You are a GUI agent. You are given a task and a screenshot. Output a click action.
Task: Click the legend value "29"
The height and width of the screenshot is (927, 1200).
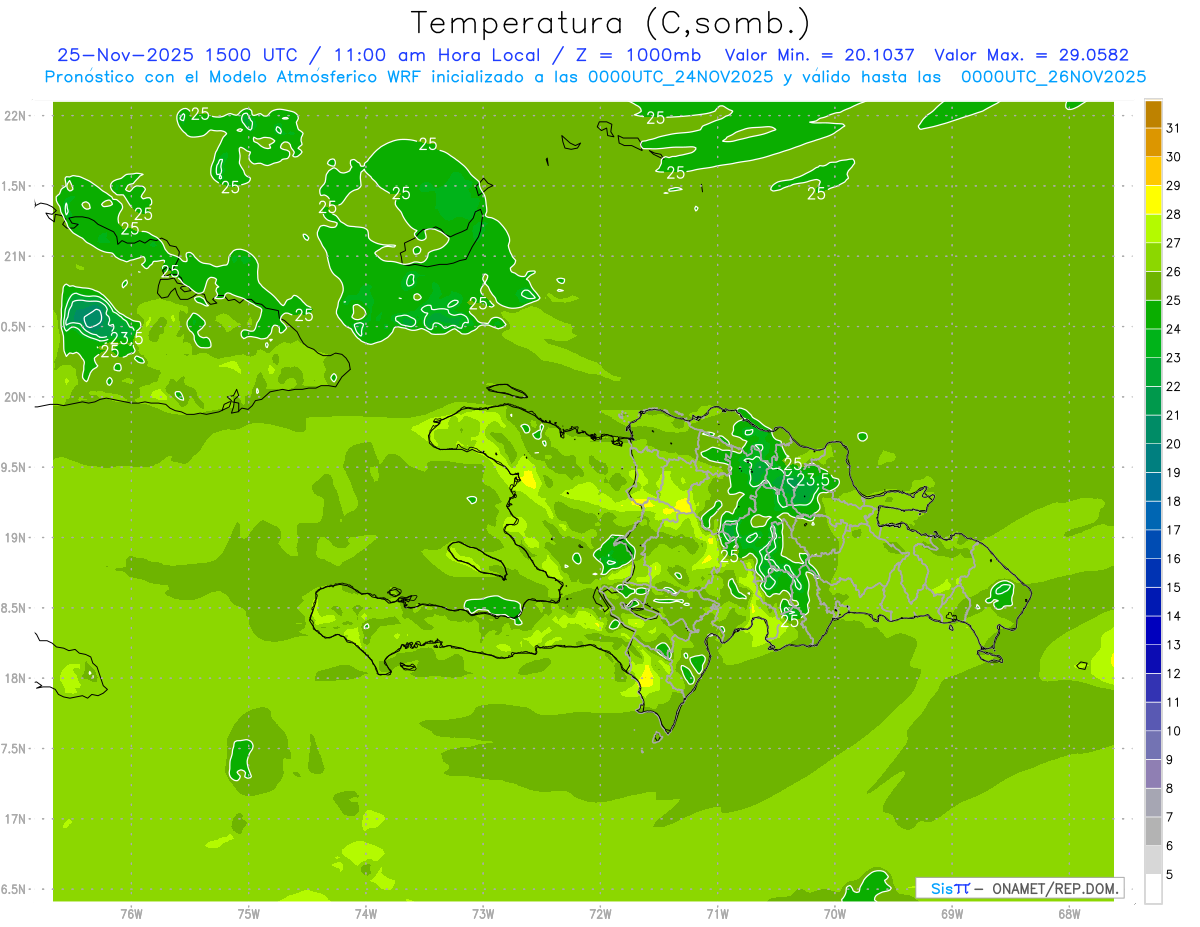pos(1174,185)
